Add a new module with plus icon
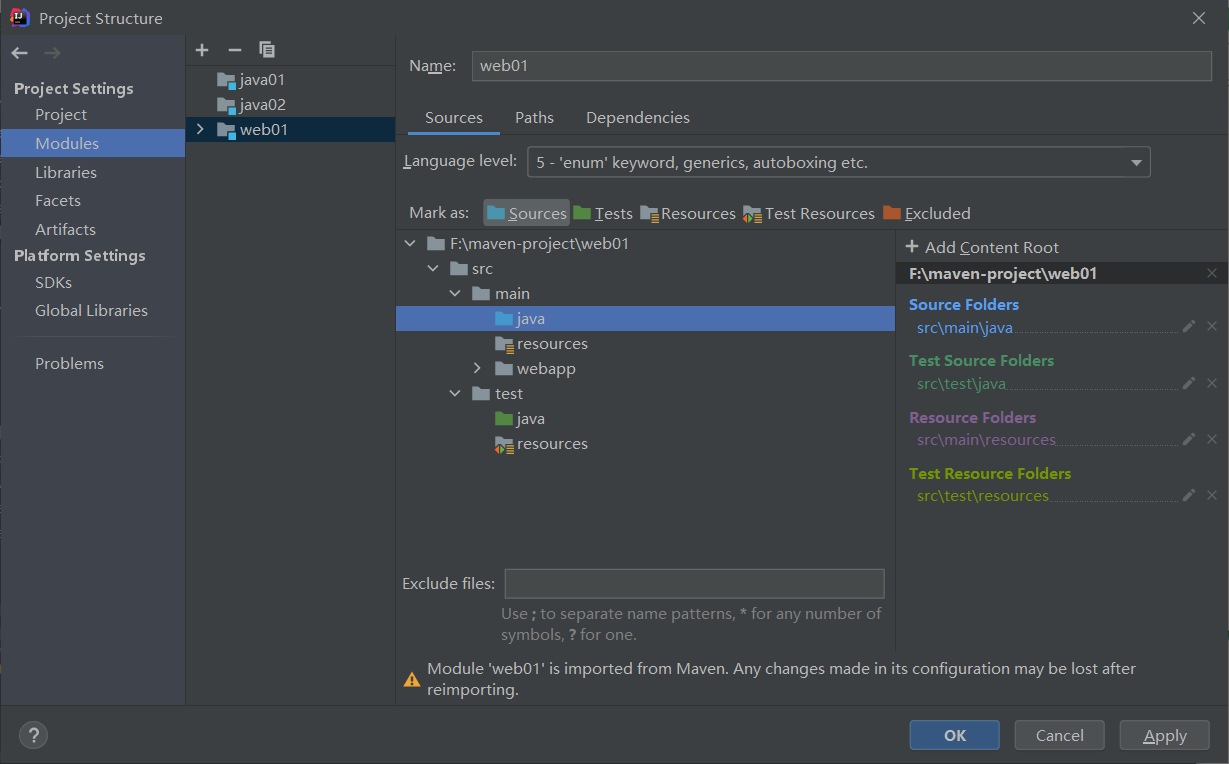The height and width of the screenshot is (764, 1229). click(202, 50)
